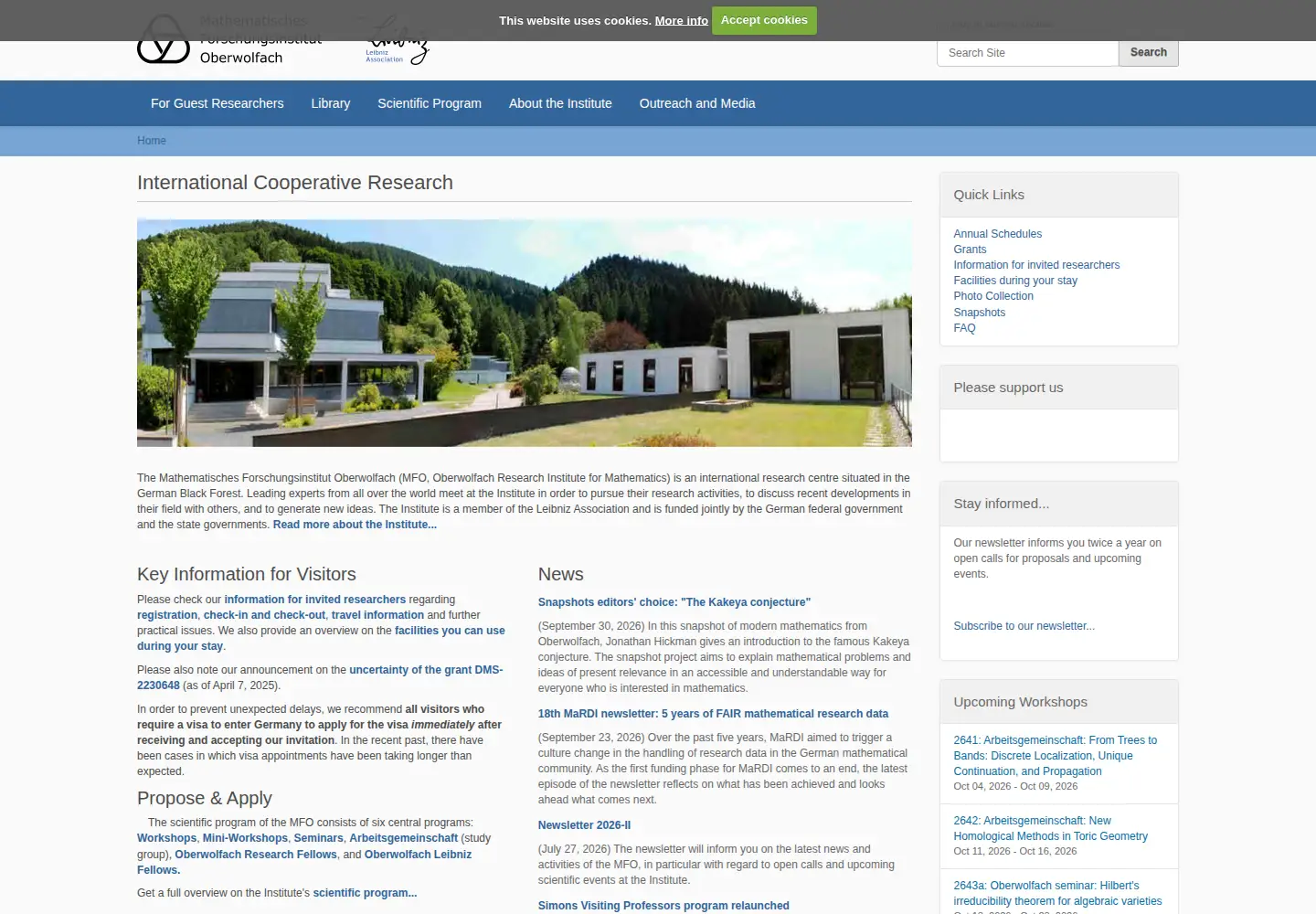This screenshot has height=914, width=1316.
Task: Click 'Subscribe to our newsletter...'
Action: [1024, 626]
